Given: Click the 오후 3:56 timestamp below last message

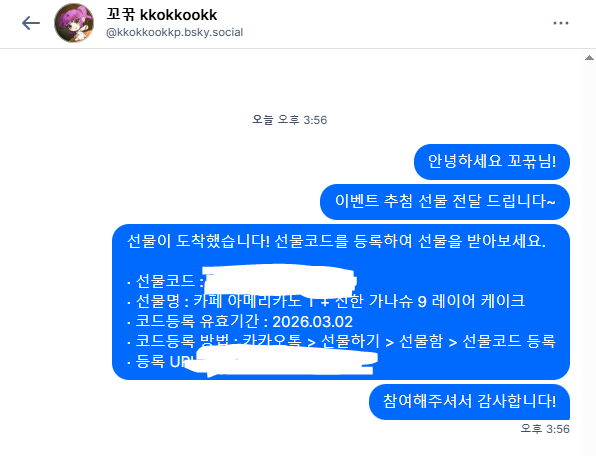Looking at the screenshot, I should click(545, 429).
